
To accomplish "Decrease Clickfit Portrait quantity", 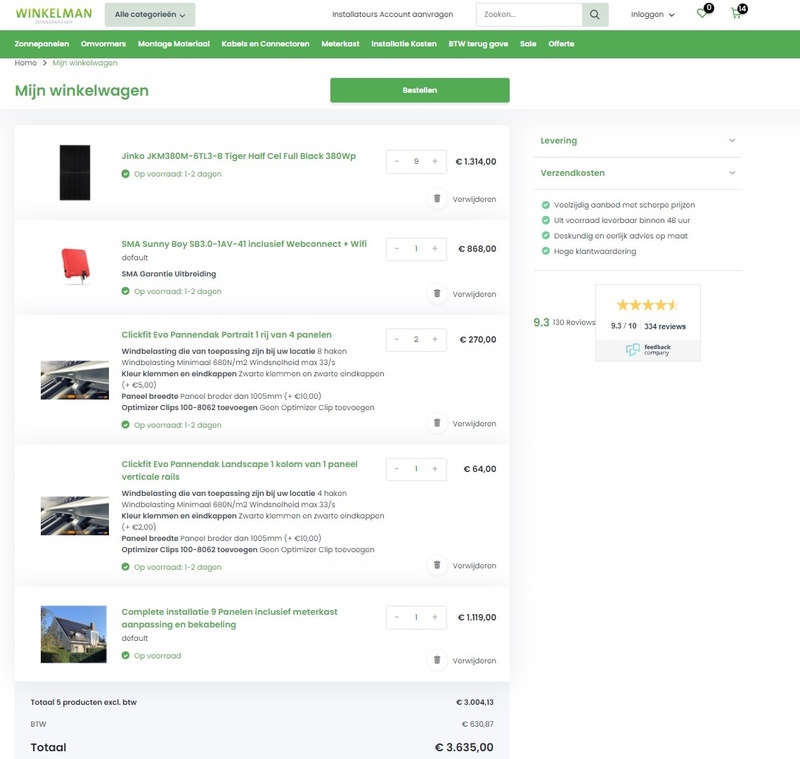I will (396, 339).
